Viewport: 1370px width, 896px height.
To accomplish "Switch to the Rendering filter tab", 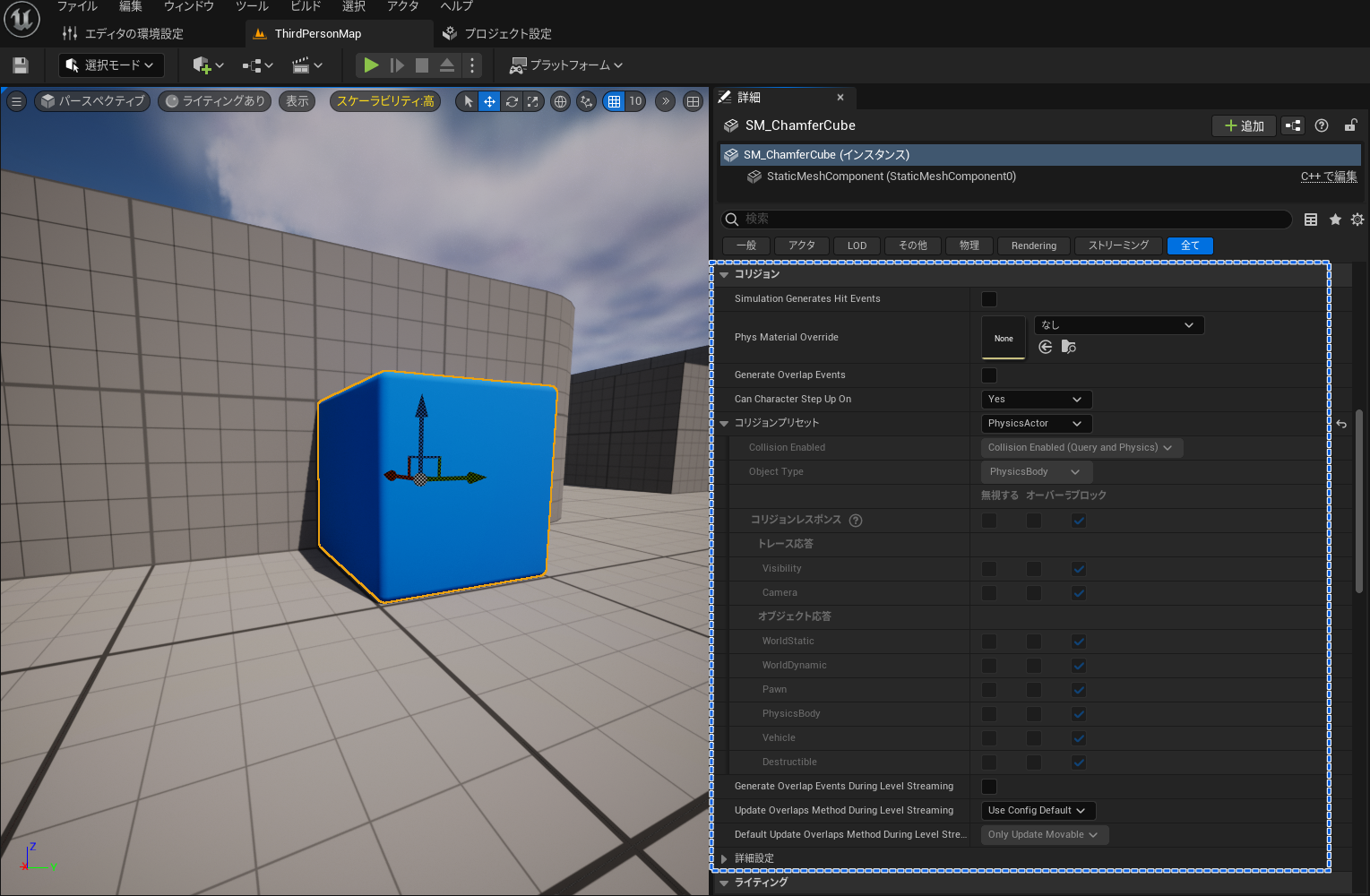I will [x=1034, y=246].
